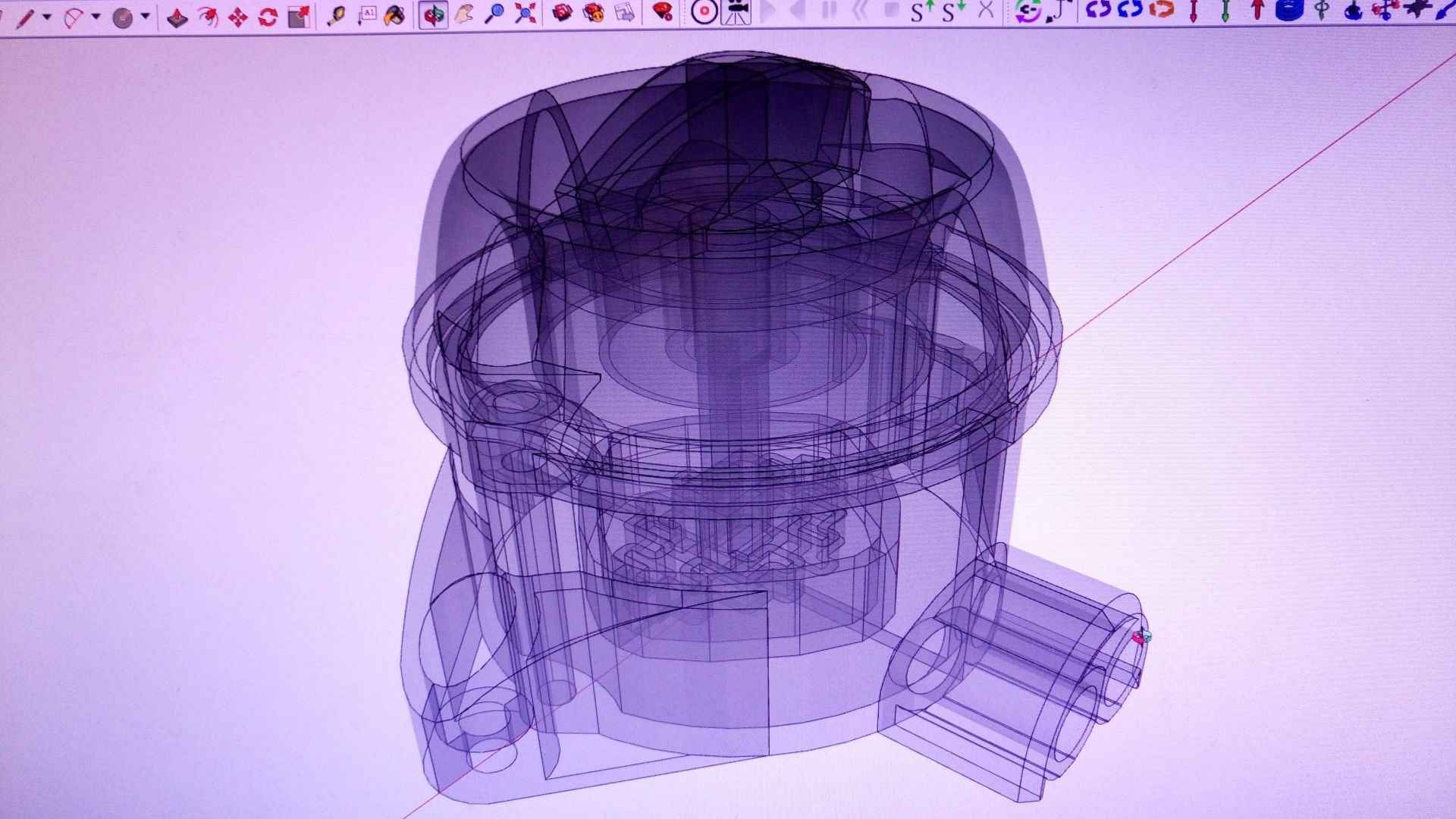Screen dimensions: 1456x819
Task: Toggle the red circle record button
Action: [x=704, y=12]
